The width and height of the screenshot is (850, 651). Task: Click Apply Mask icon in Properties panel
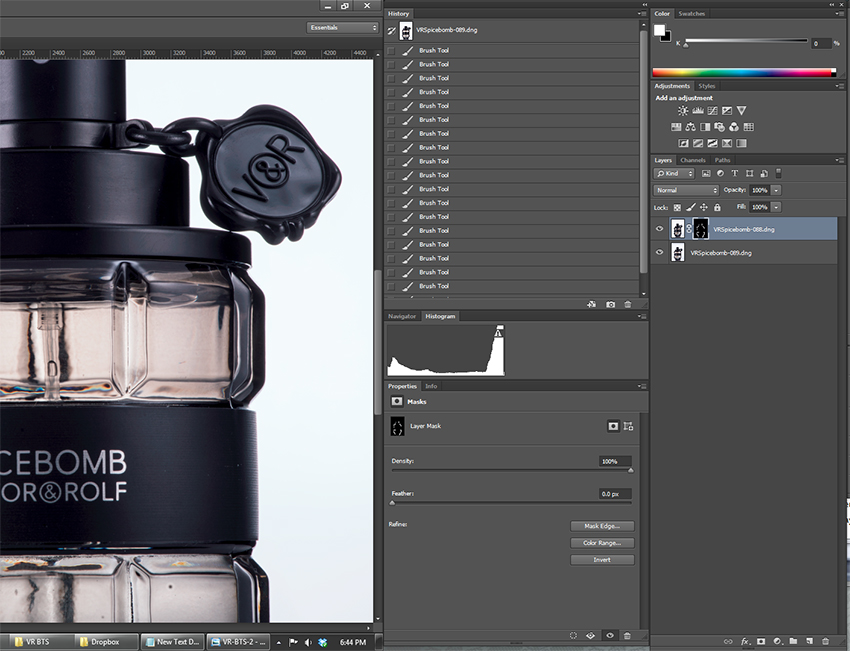click(591, 635)
